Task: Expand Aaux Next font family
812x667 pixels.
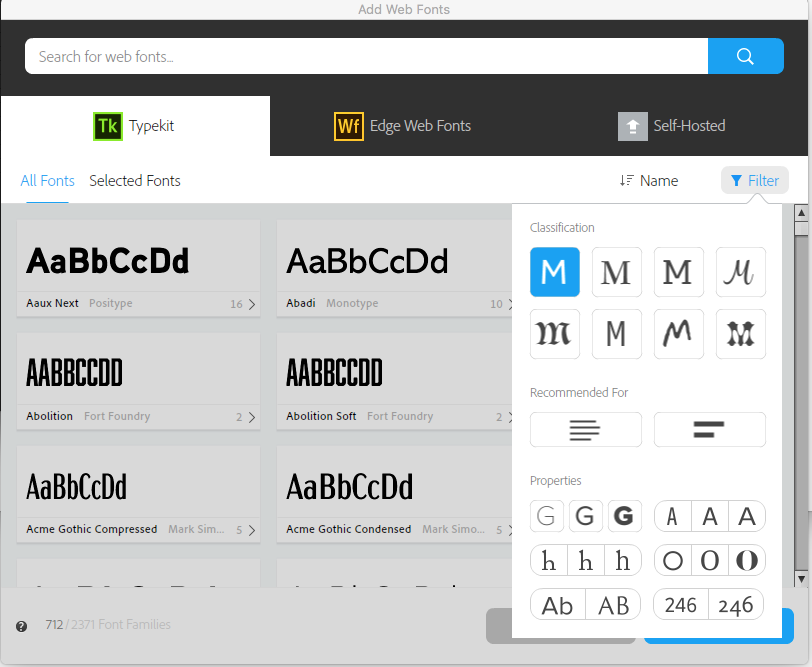Action: click(x=252, y=304)
